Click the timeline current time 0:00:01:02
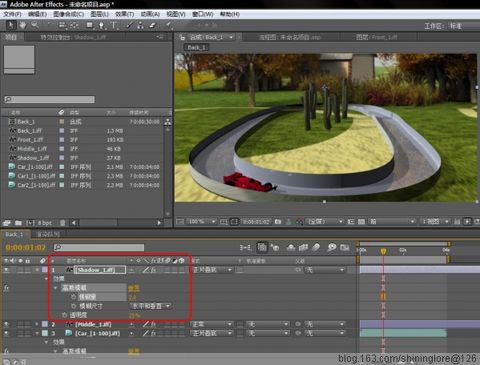This screenshot has width=480, height=365. point(25,247)
